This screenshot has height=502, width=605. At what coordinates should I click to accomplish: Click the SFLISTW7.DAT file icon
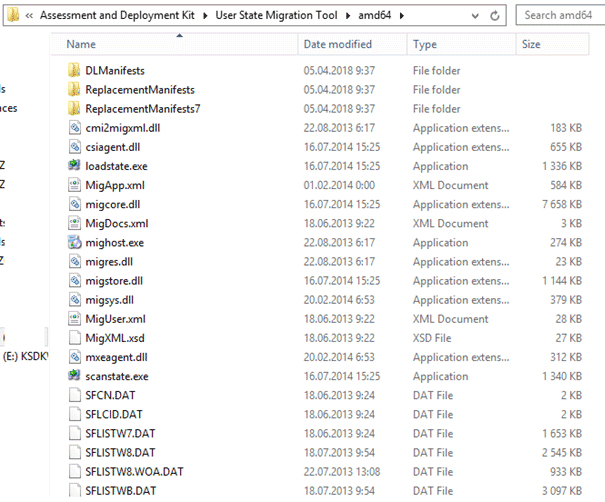coord(74,433)
